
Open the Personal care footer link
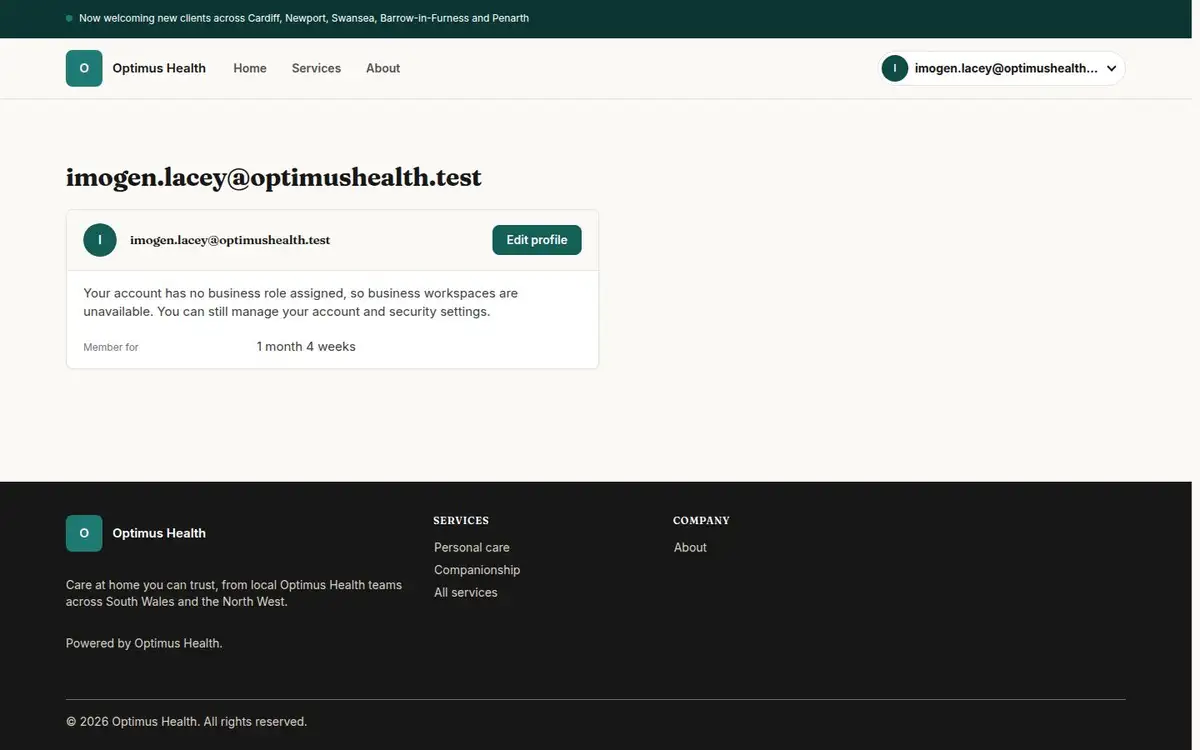[472, 547]
